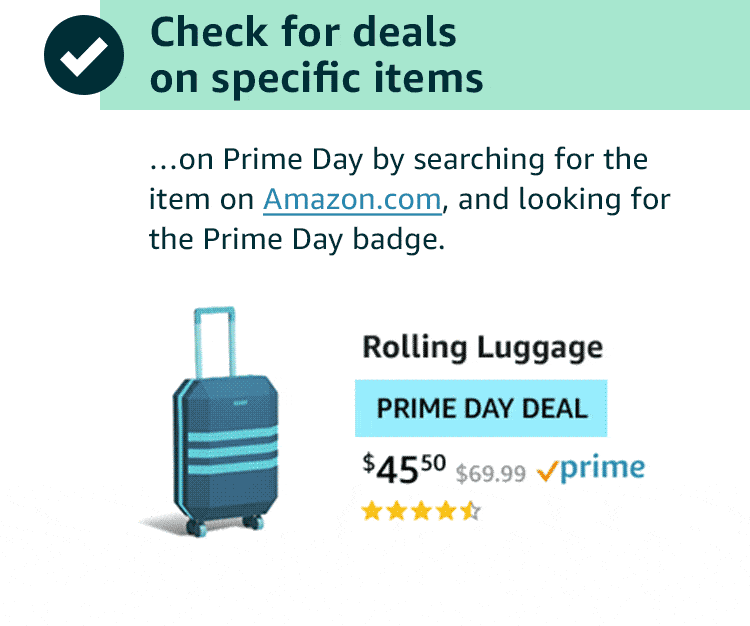This screenshot has width=750, height=626.
Task: Click the "the Prime Day badge." text line
Action: pos(297,240)
